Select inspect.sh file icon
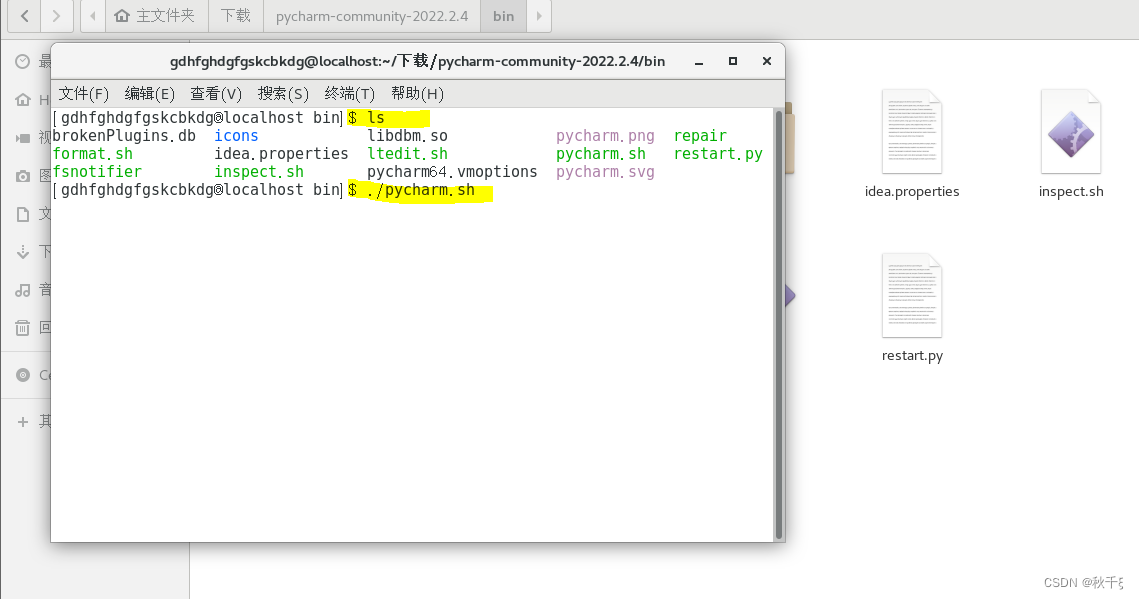 tap(1071, 132)
